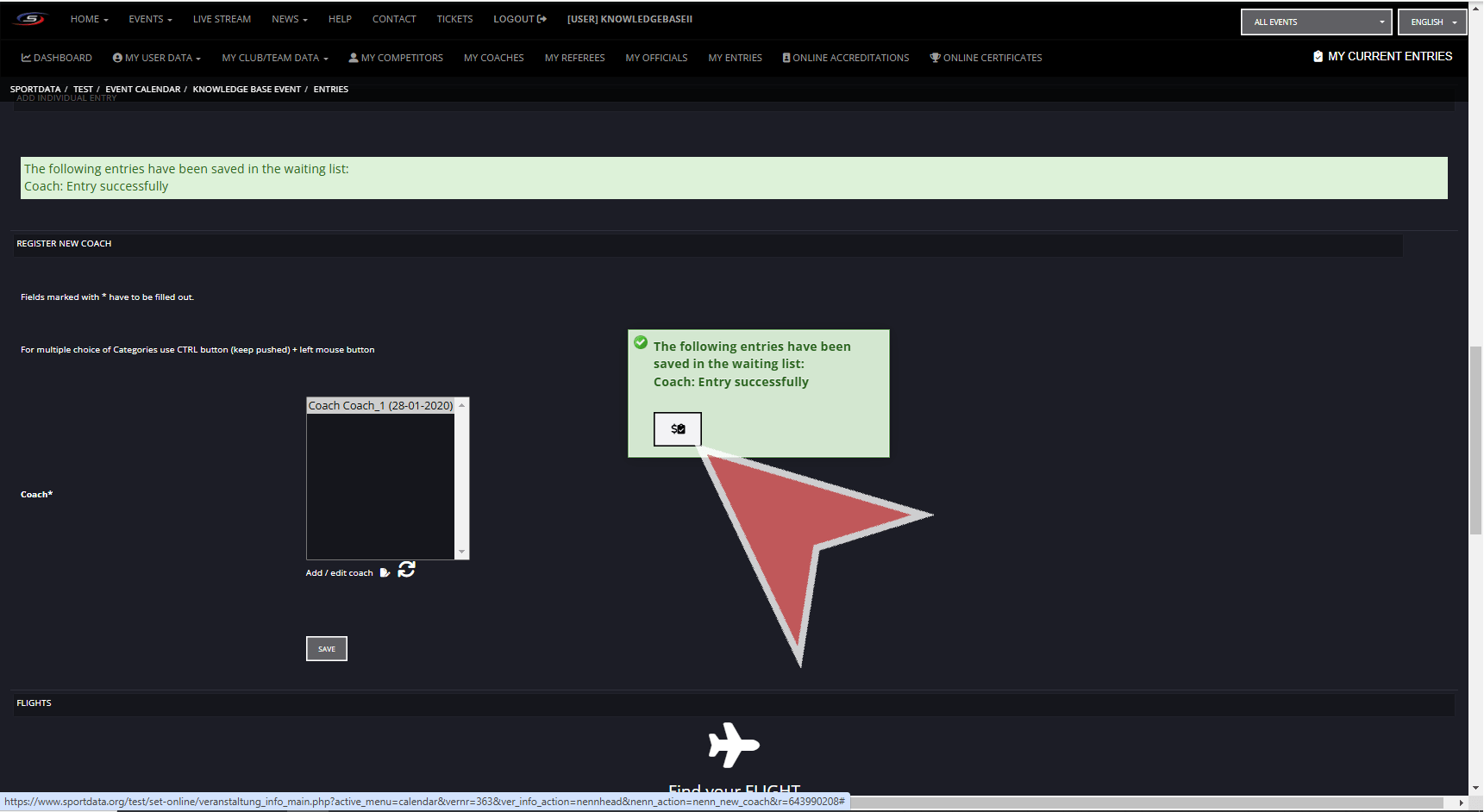Expand the All Events dropdown

point(1316,22)
